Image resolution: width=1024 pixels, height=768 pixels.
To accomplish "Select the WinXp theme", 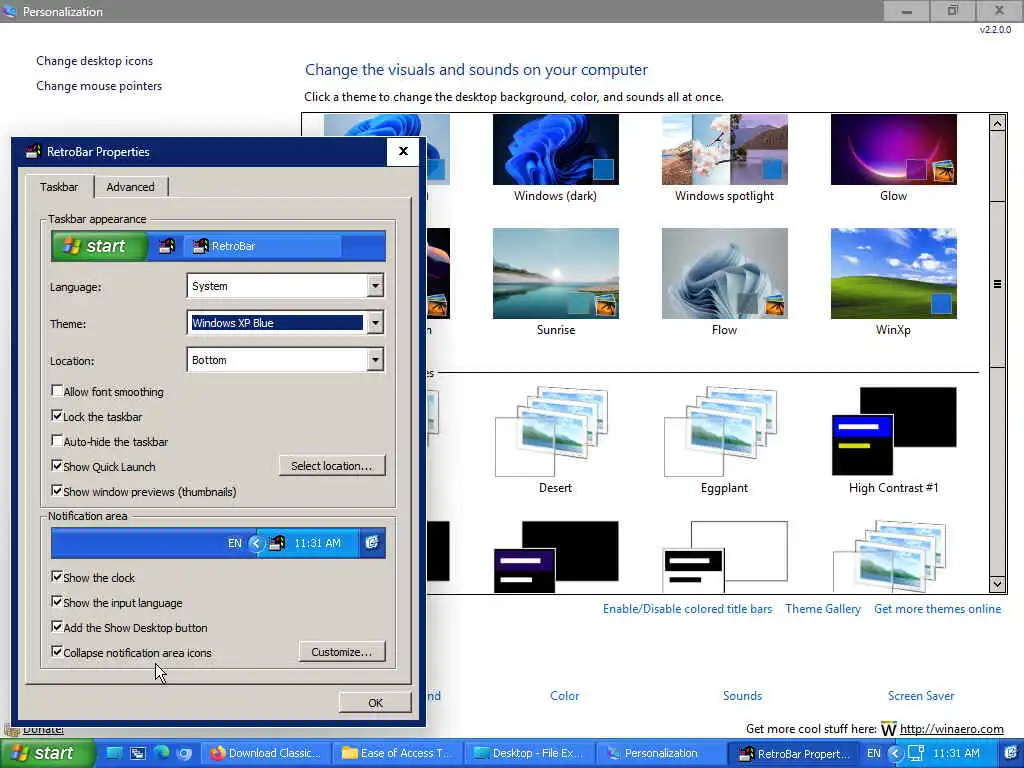I will pyautogui.click(x=893, y=282).
